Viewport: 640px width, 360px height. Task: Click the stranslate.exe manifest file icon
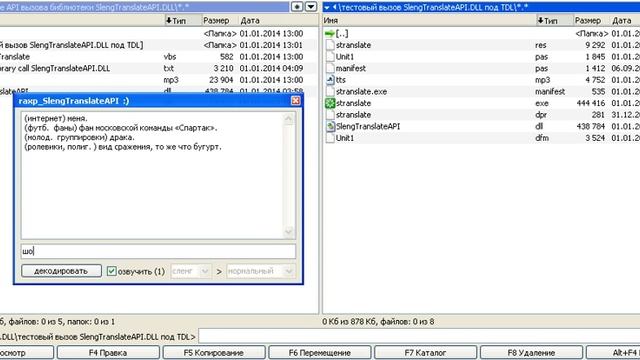[330, 91]
